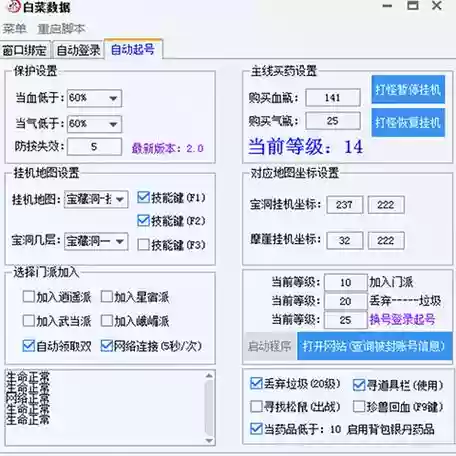456x456 pixels.
Task: Click 打怪恢复挂机 button
Action: [x=408, y=123]
